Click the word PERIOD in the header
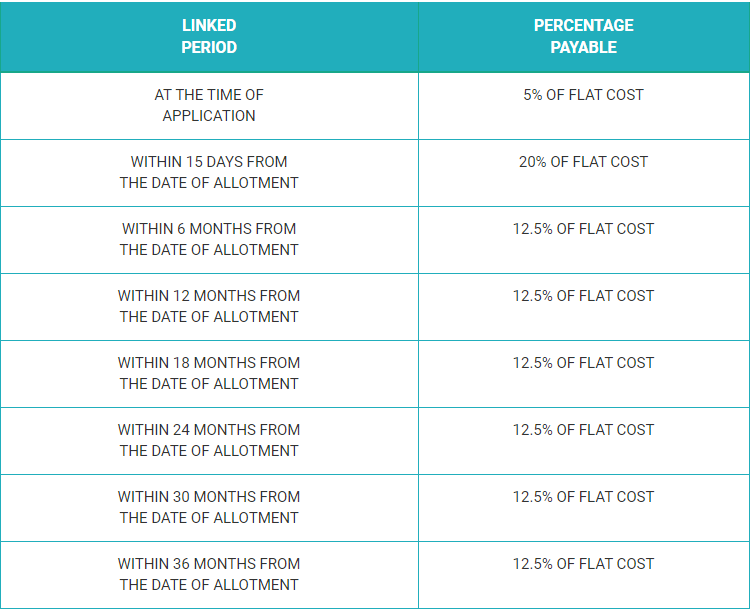The height and width of the screenshot is (615, 750). pos(209,47)
